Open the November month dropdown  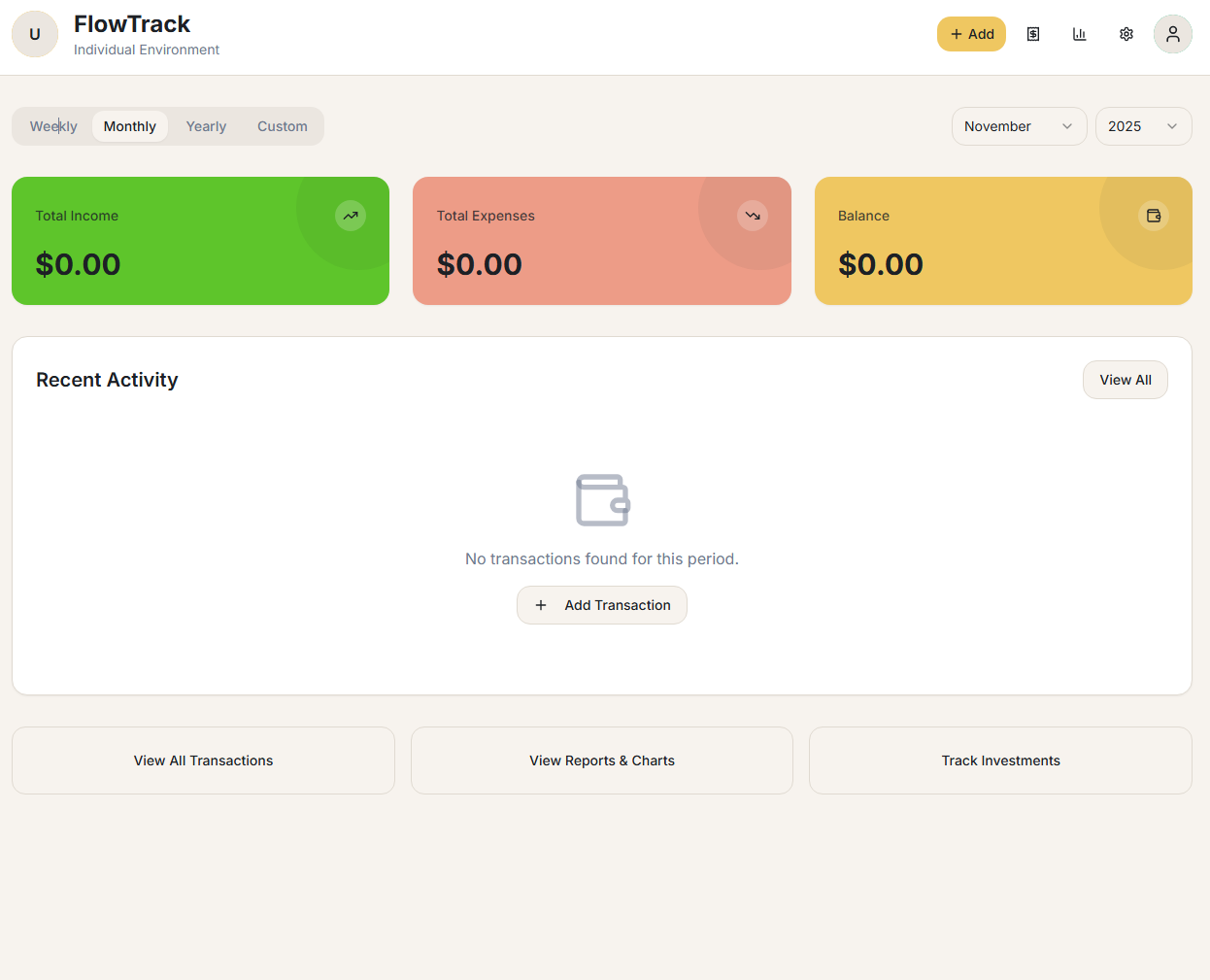click(1019, 125)
